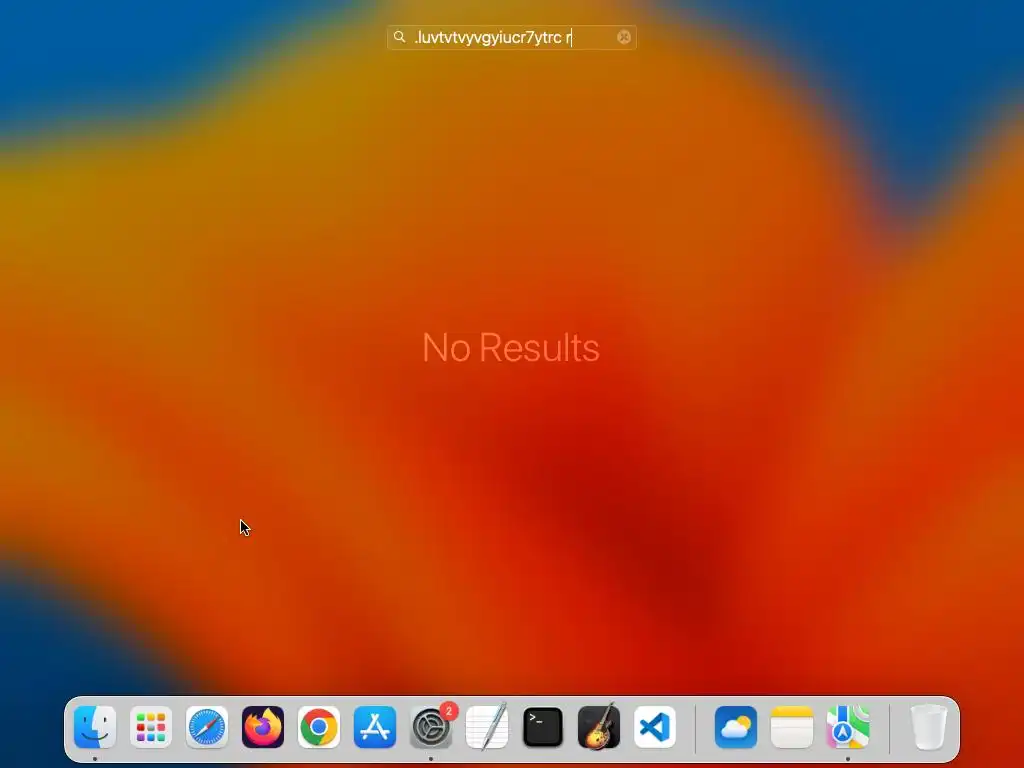
Task: Open the Trash in the Dock
Action: click(x=928, y=727)
